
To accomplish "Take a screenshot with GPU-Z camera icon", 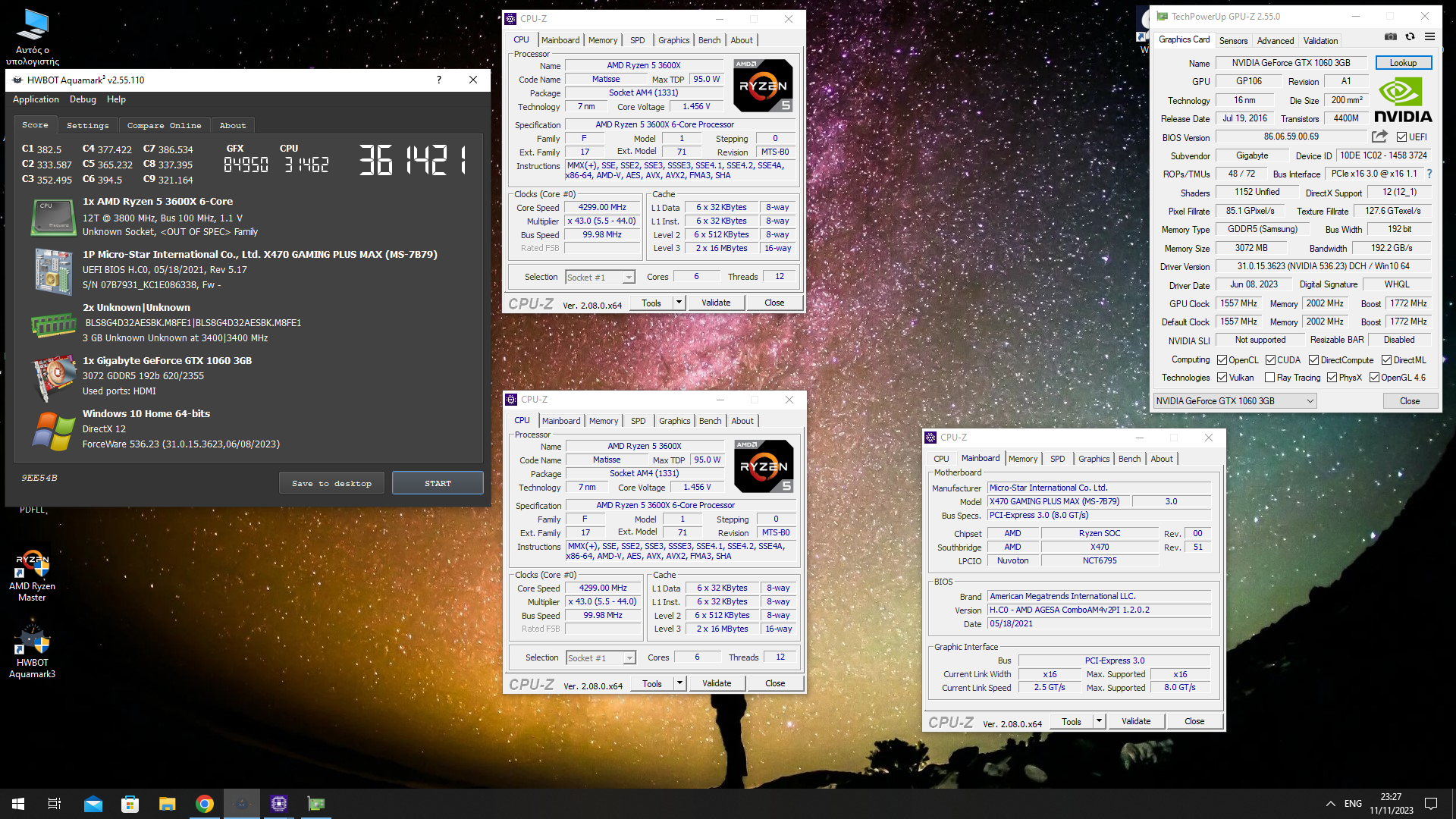I will coord(1390,36).
